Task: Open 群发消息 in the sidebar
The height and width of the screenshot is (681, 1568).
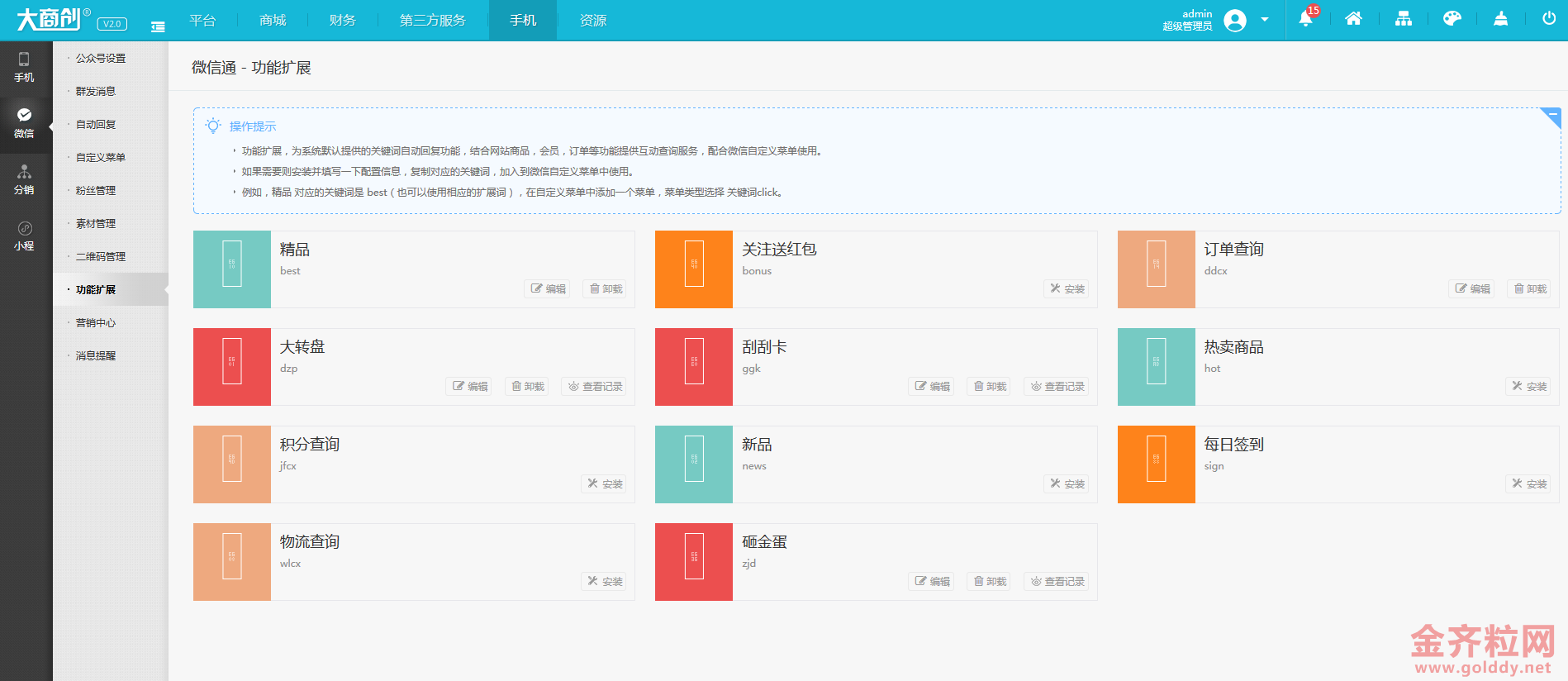Action: pyautogui.click(x=96, y=91)
